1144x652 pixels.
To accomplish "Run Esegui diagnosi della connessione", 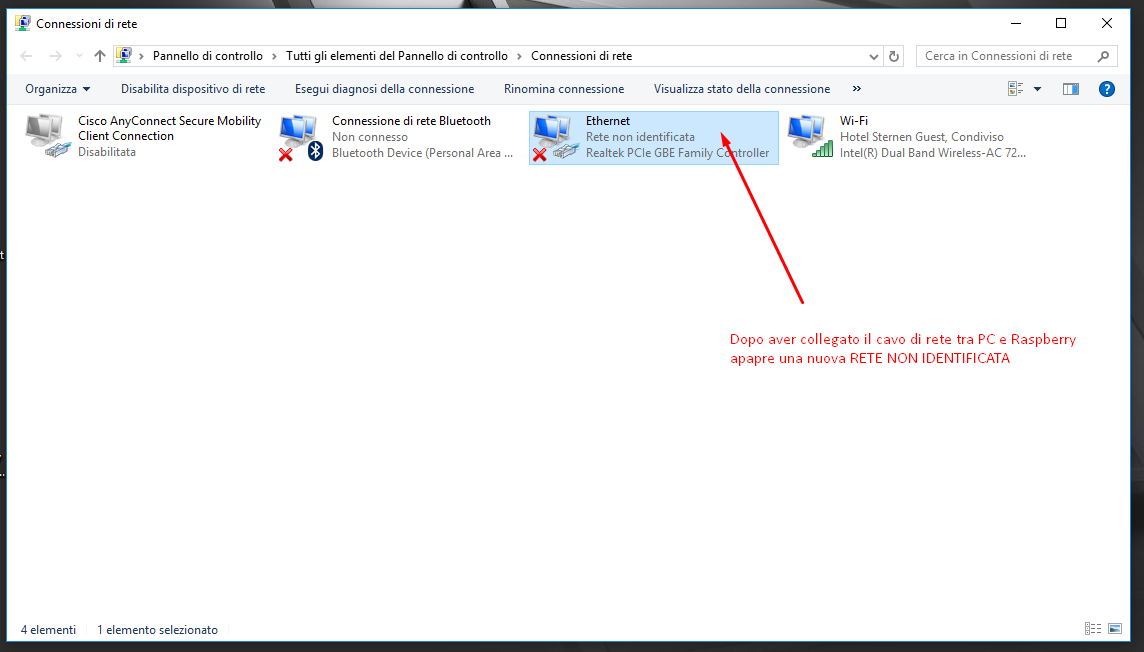I will 384,89.
